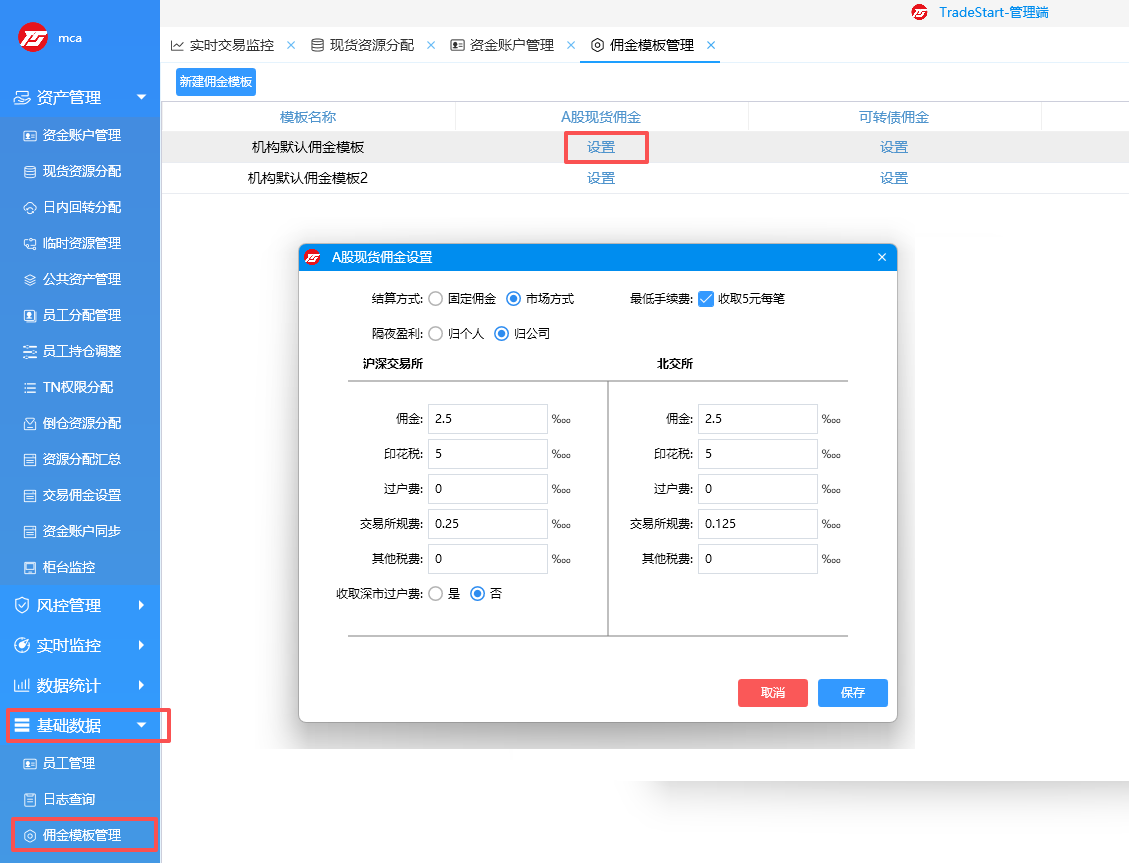Open 资金账户管理 sidebar icon

(x=30, y=135)
